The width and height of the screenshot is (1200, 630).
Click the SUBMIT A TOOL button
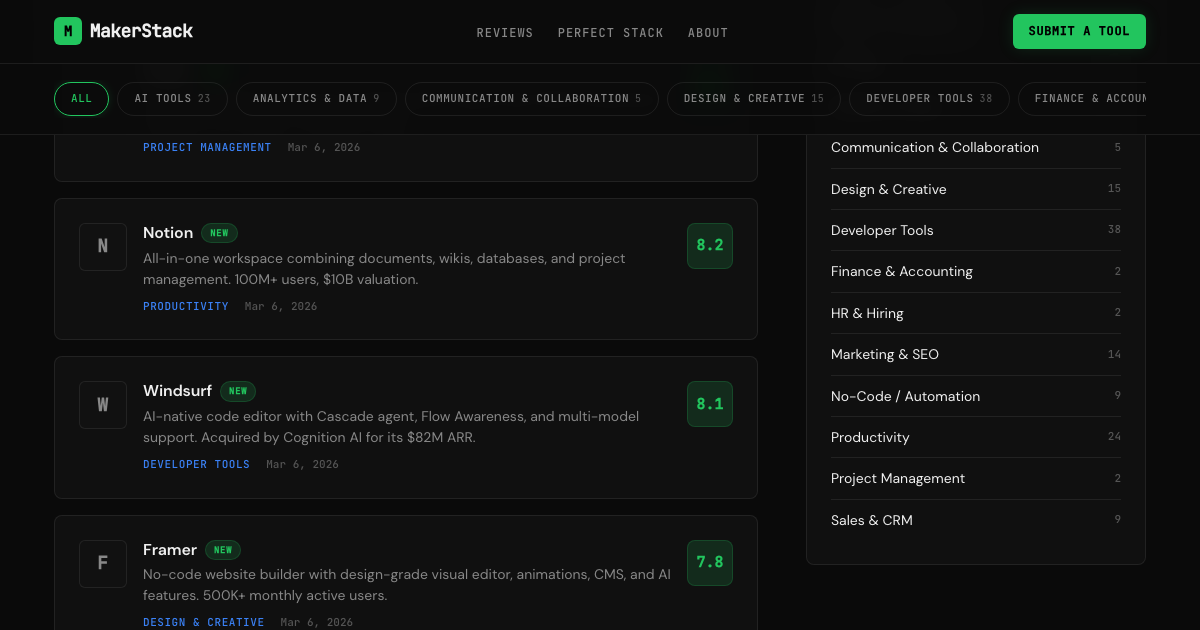click(x=1079, y=31)
